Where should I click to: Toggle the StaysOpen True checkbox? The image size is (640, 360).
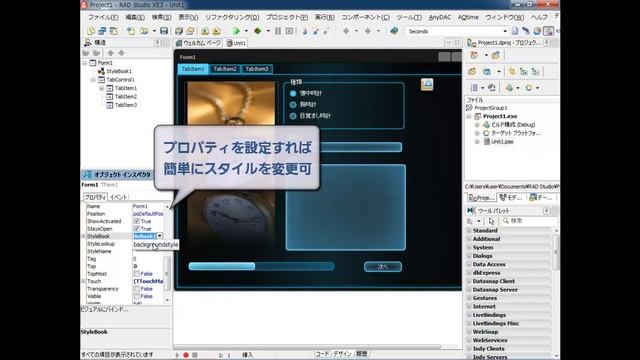pos(137,229)
